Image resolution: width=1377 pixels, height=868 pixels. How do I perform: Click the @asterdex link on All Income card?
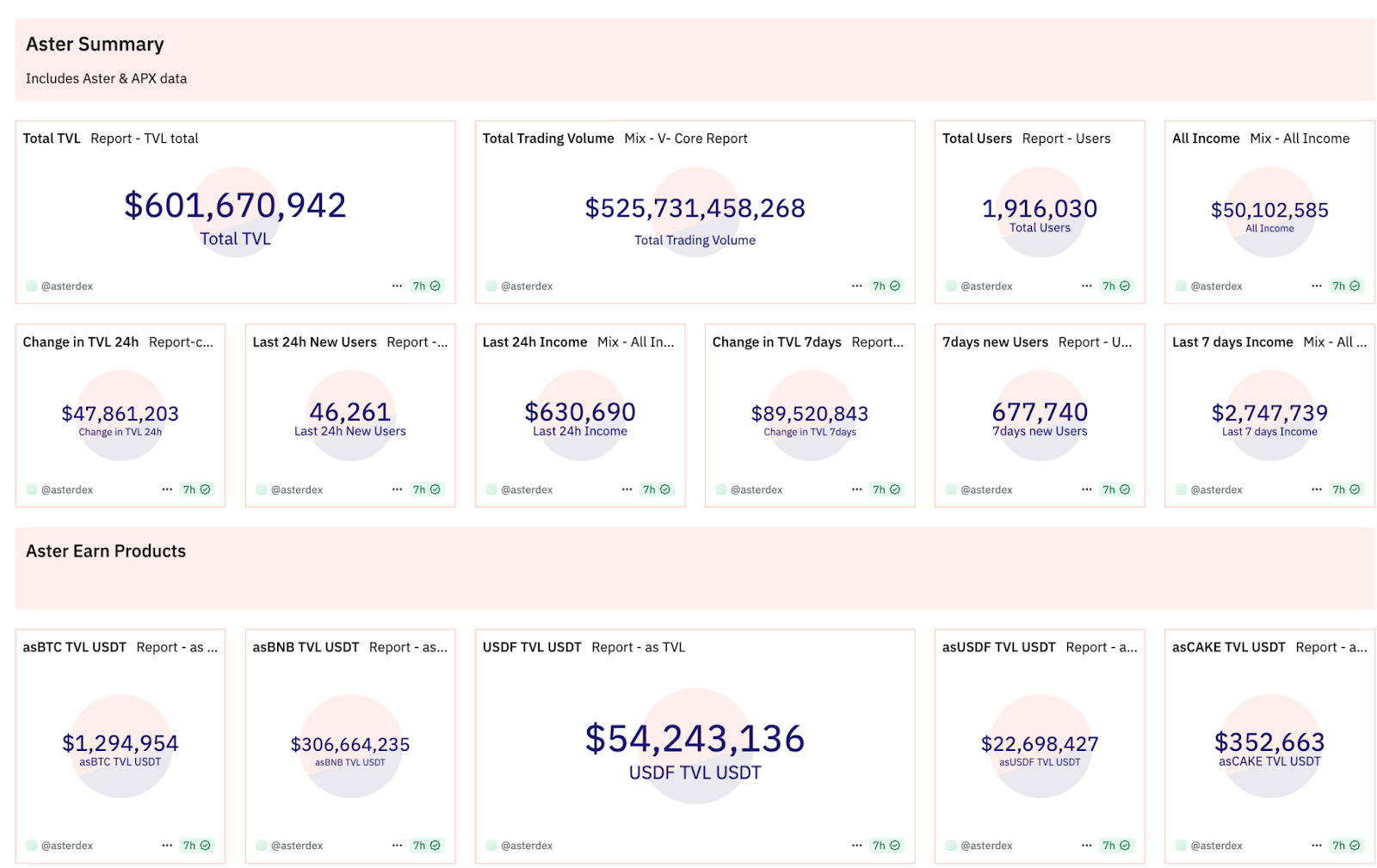click(1216, 286)
